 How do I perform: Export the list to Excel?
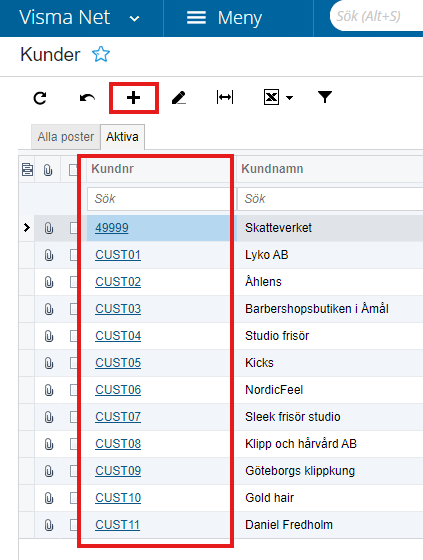[272, 97]
